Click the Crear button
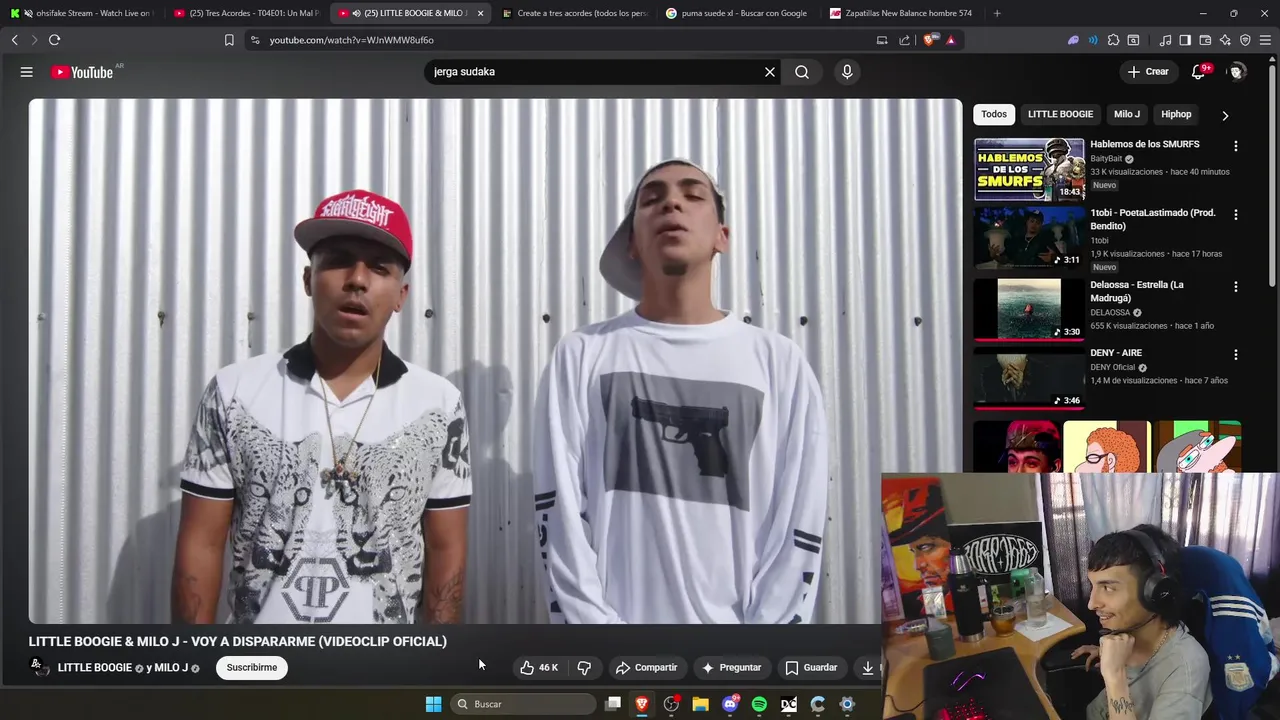1280x720 pixels. [x=1148, y=72]
